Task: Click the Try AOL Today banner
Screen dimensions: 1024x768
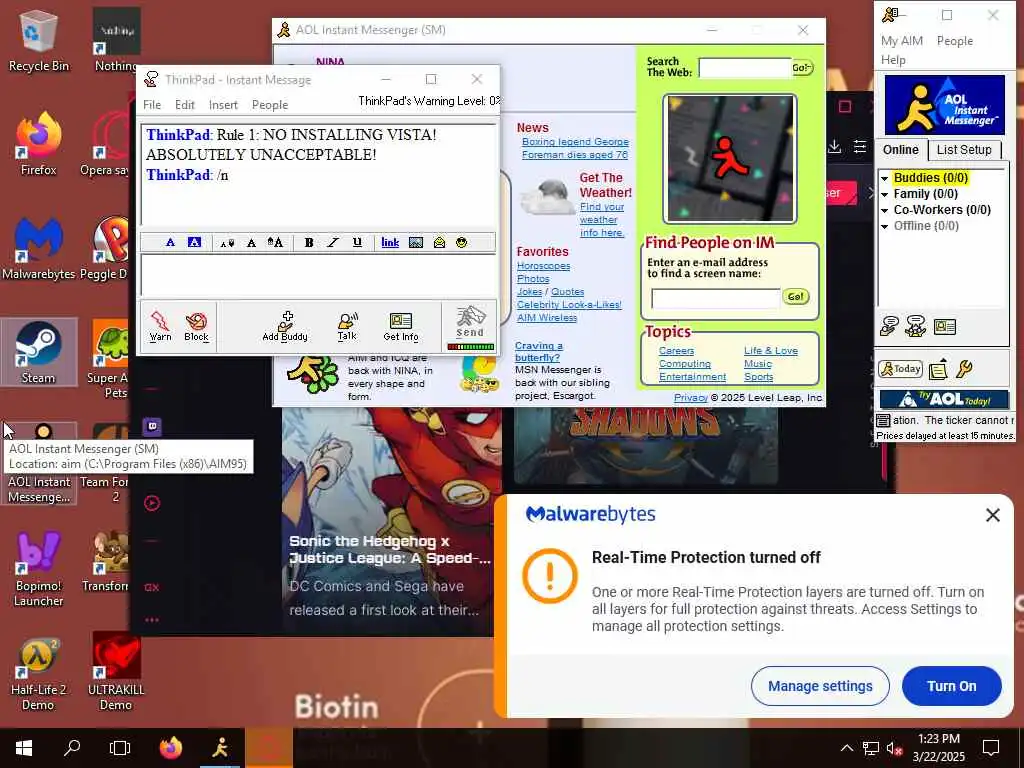Action: (945, 399)
